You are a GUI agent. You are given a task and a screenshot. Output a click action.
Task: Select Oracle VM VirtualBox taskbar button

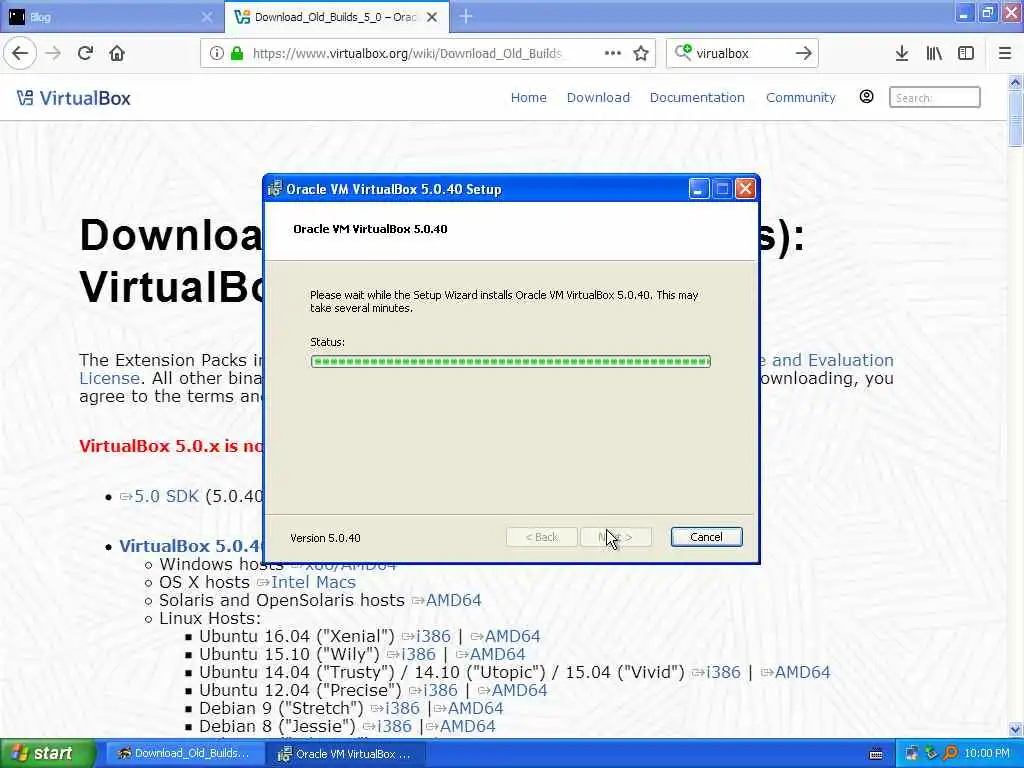346,754
